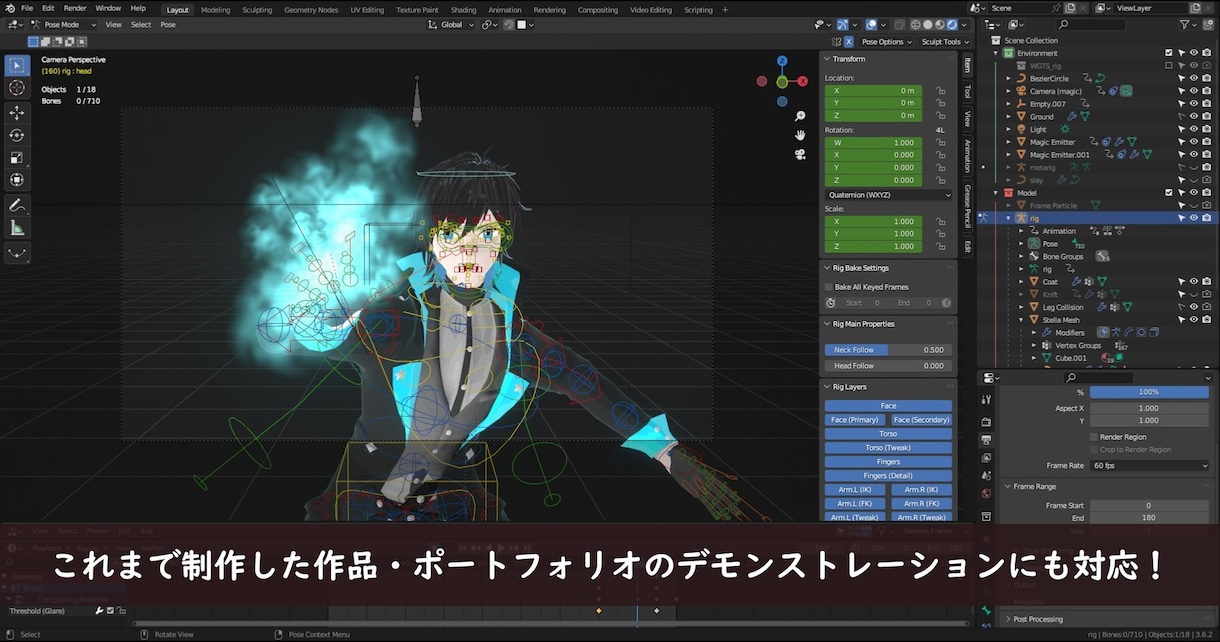The height and width of the screenshot is (642, 1220).
Task: Collapse the Transform panel
Action: pos(827,59)
